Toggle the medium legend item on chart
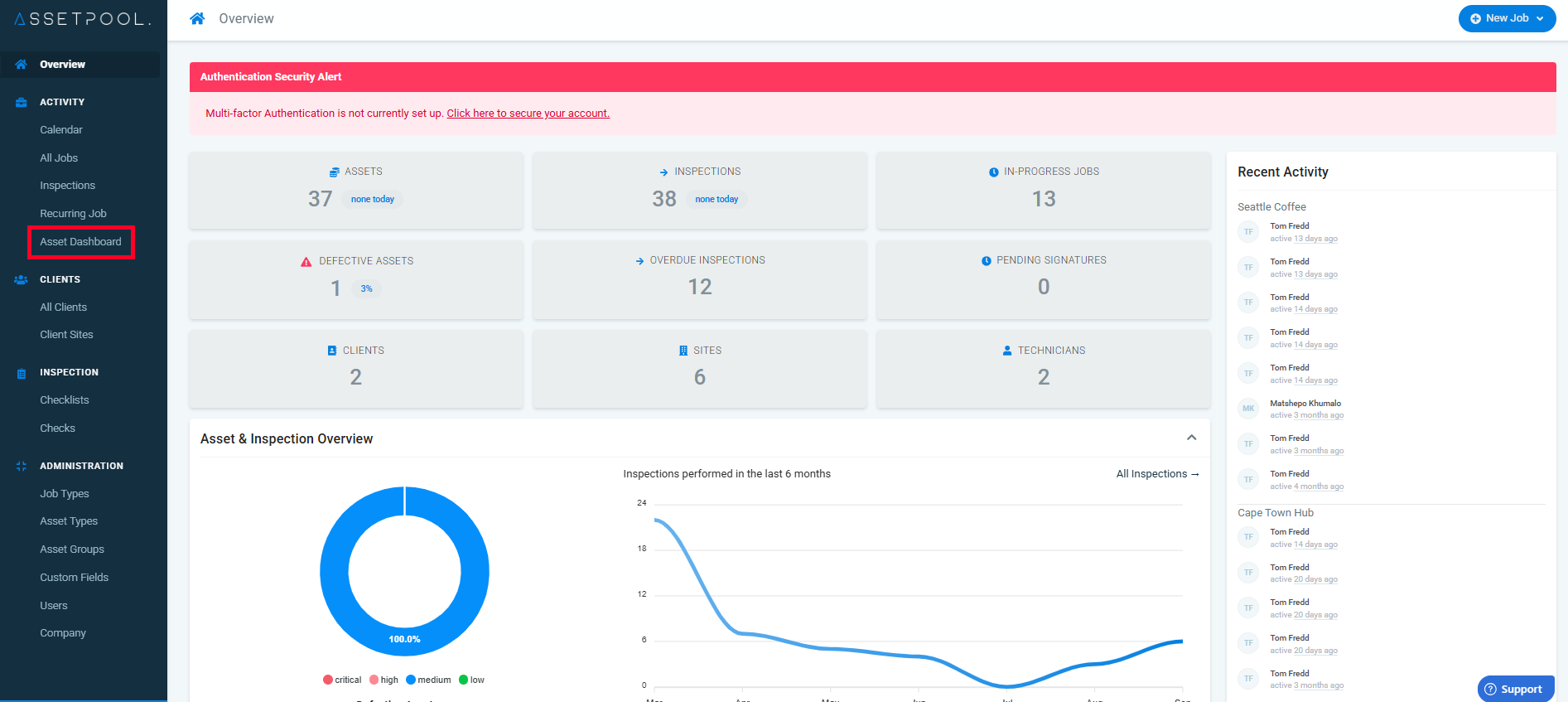Screen dimensions: 1568x702 (428, 680)
